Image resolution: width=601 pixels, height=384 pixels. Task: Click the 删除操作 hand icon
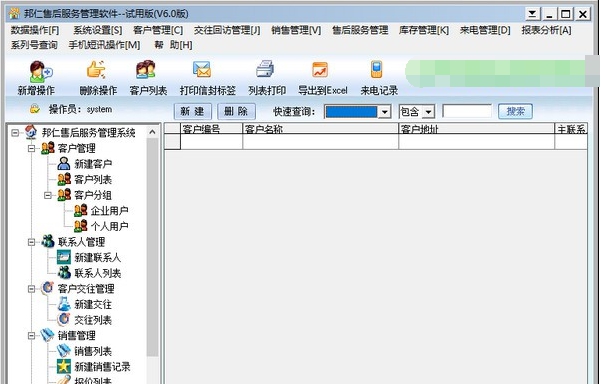[x=96, y=70]
